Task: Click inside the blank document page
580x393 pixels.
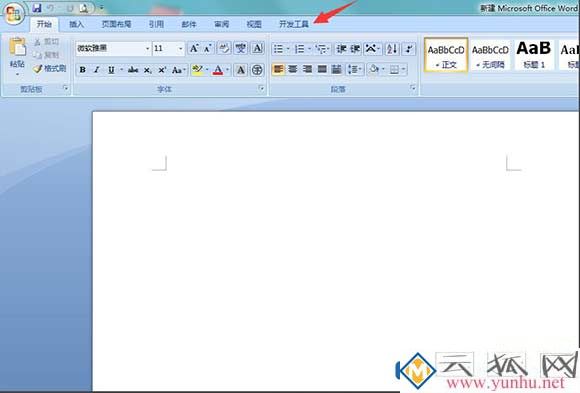Action: coord(336,251)
